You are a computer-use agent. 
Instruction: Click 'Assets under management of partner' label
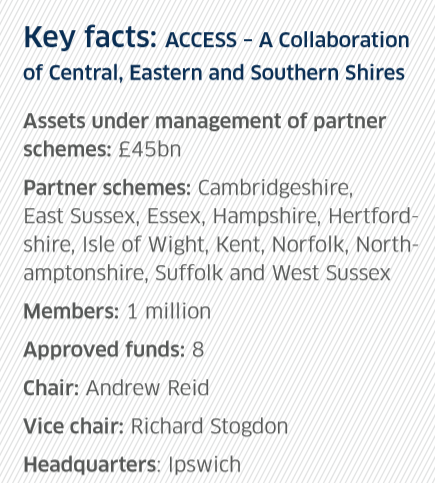point(205,121)
